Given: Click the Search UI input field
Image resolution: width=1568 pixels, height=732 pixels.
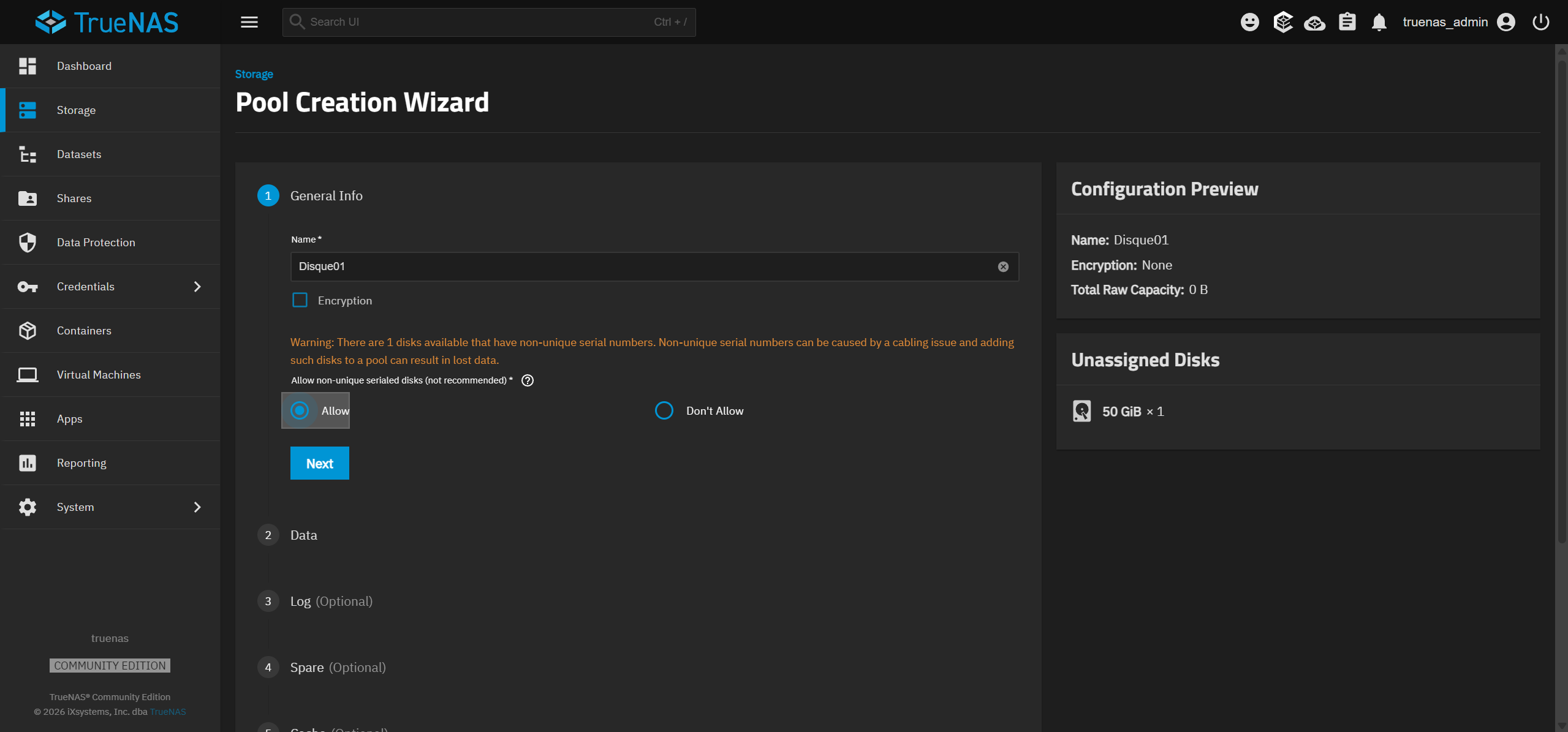Looking at the screenshot, I should tap(489, 22).
